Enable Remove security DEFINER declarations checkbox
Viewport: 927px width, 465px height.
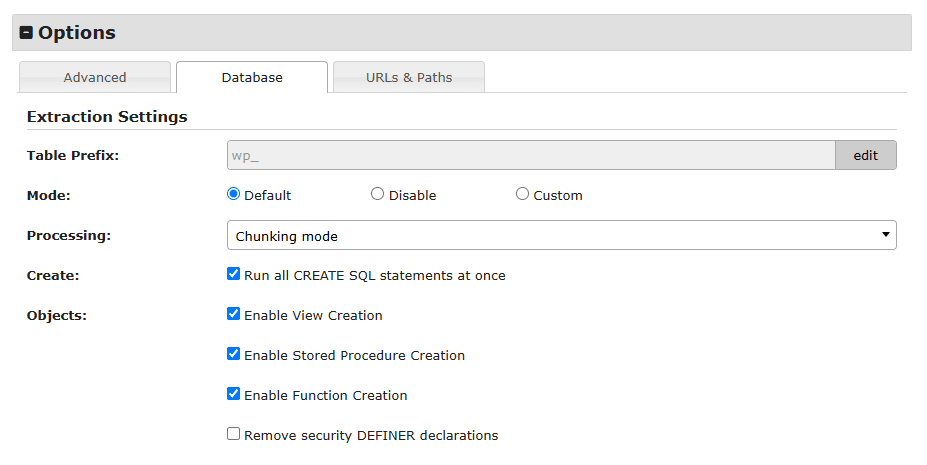tap(234, 434)
